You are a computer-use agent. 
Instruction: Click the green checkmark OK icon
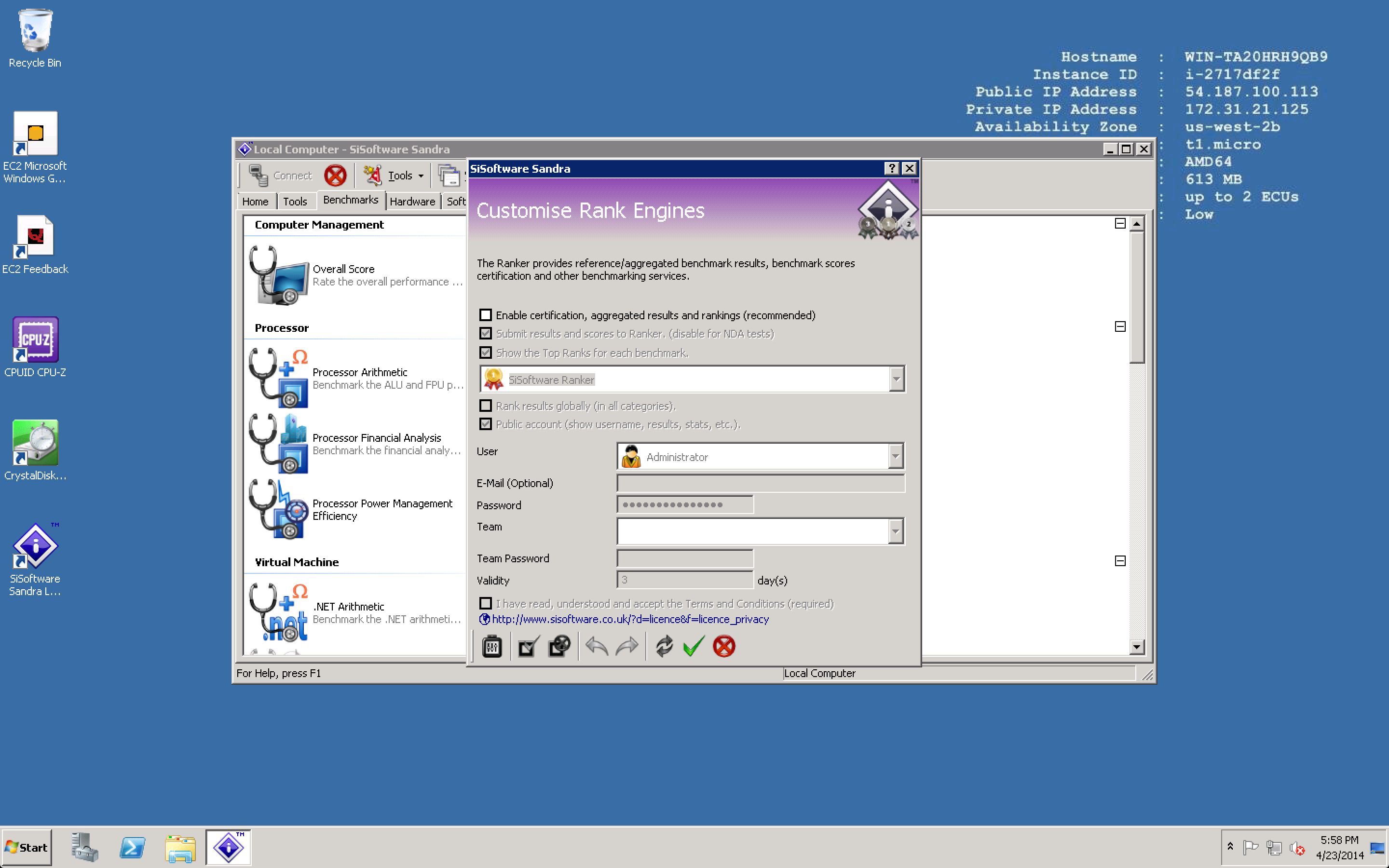pyautogui.click(x=694, y=646)
